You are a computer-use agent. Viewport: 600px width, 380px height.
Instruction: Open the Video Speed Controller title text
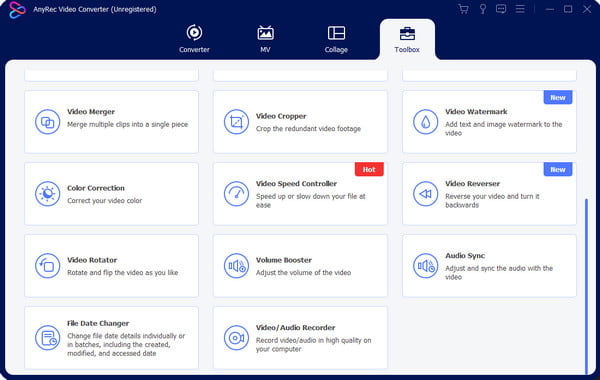click(297, 184)
